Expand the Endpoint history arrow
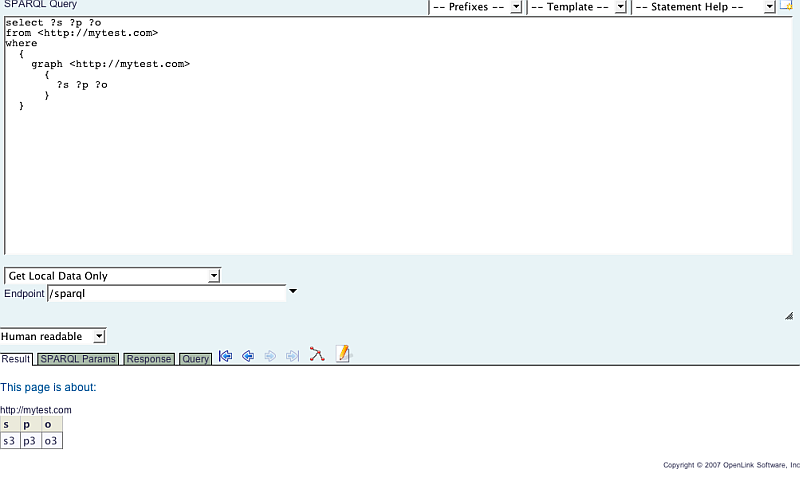This screenshot has width=800, height=485. click(293, 291)
